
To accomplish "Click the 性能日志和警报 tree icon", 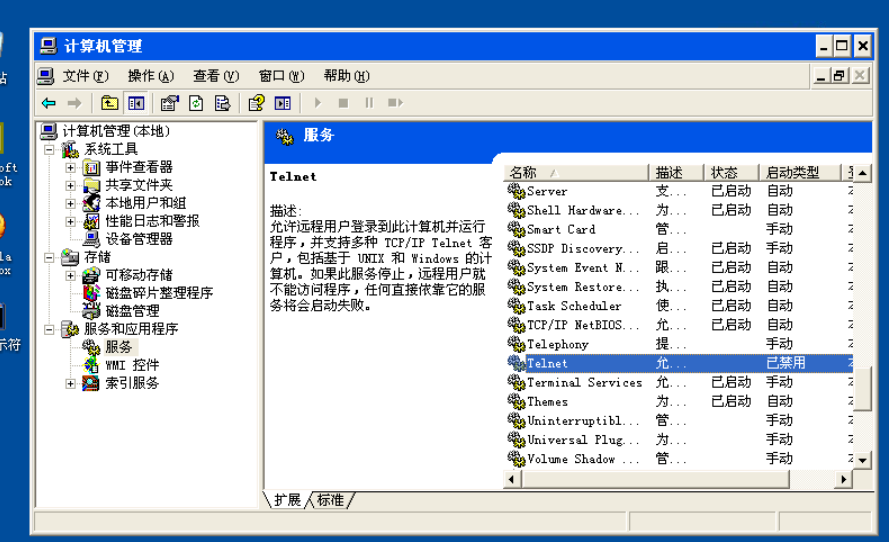I will [91, 221].
